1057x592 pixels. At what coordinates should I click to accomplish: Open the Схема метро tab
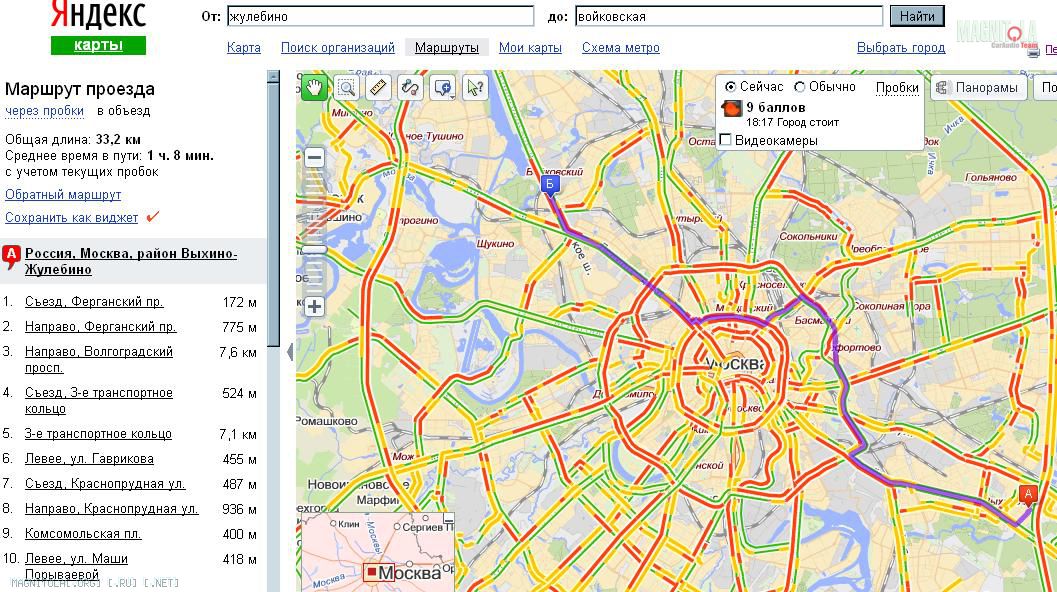[621, 48]
